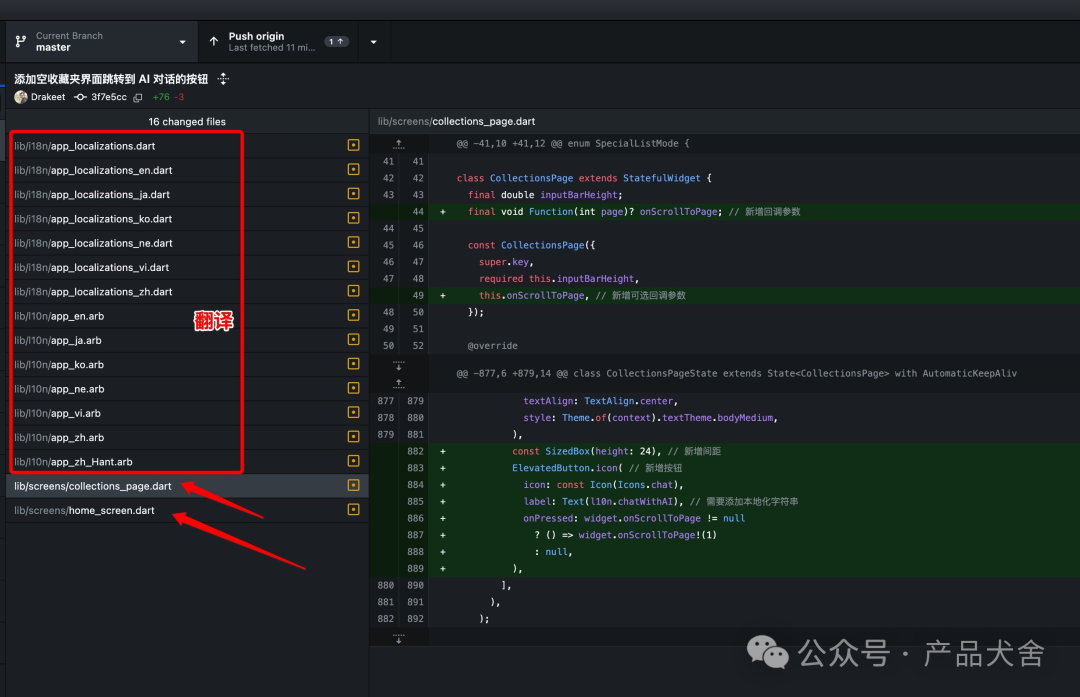Click the Push origin button
This screenshot has height=697, width=1080.
(279, 42)
